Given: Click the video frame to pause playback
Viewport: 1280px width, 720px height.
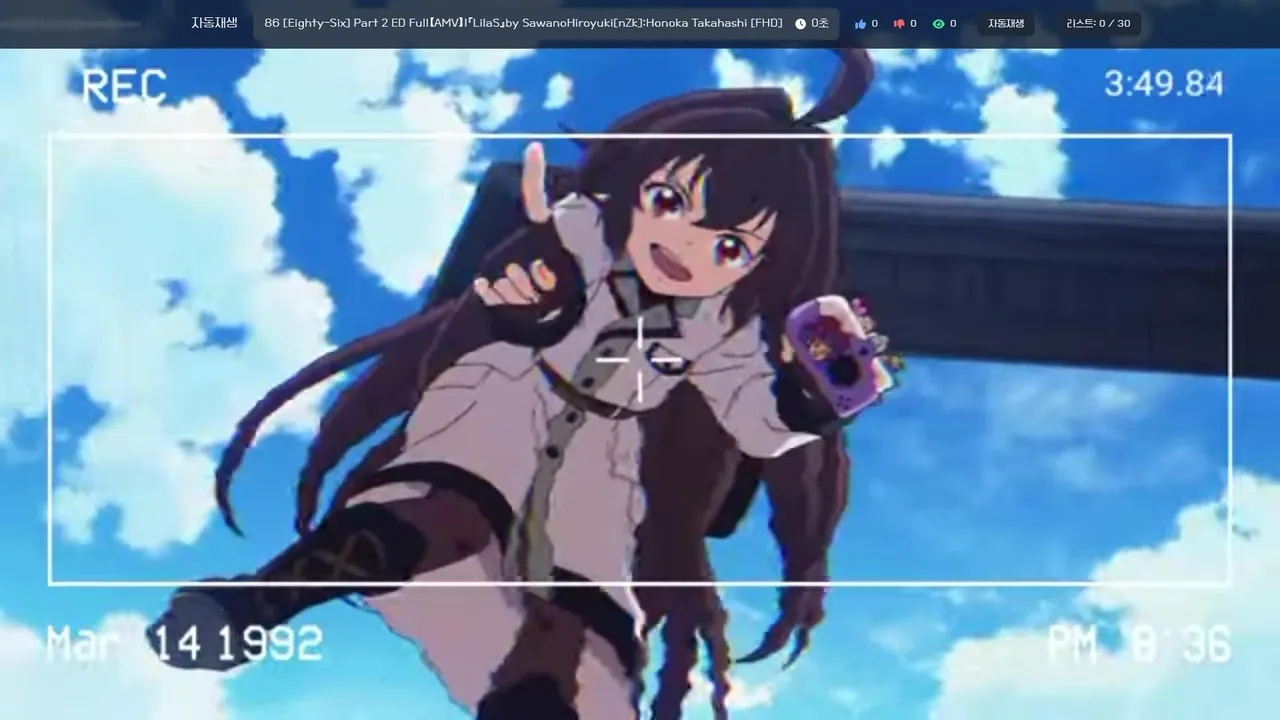Looking at the screenshot, I should click(640, 384).
